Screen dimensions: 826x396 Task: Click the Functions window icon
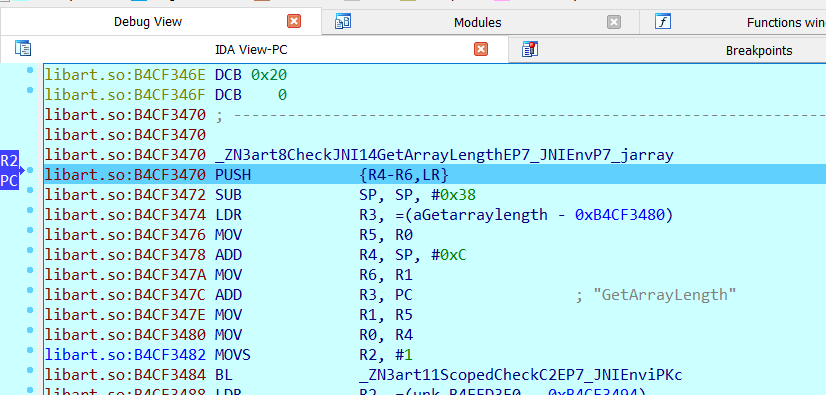[x=662, y=22]
